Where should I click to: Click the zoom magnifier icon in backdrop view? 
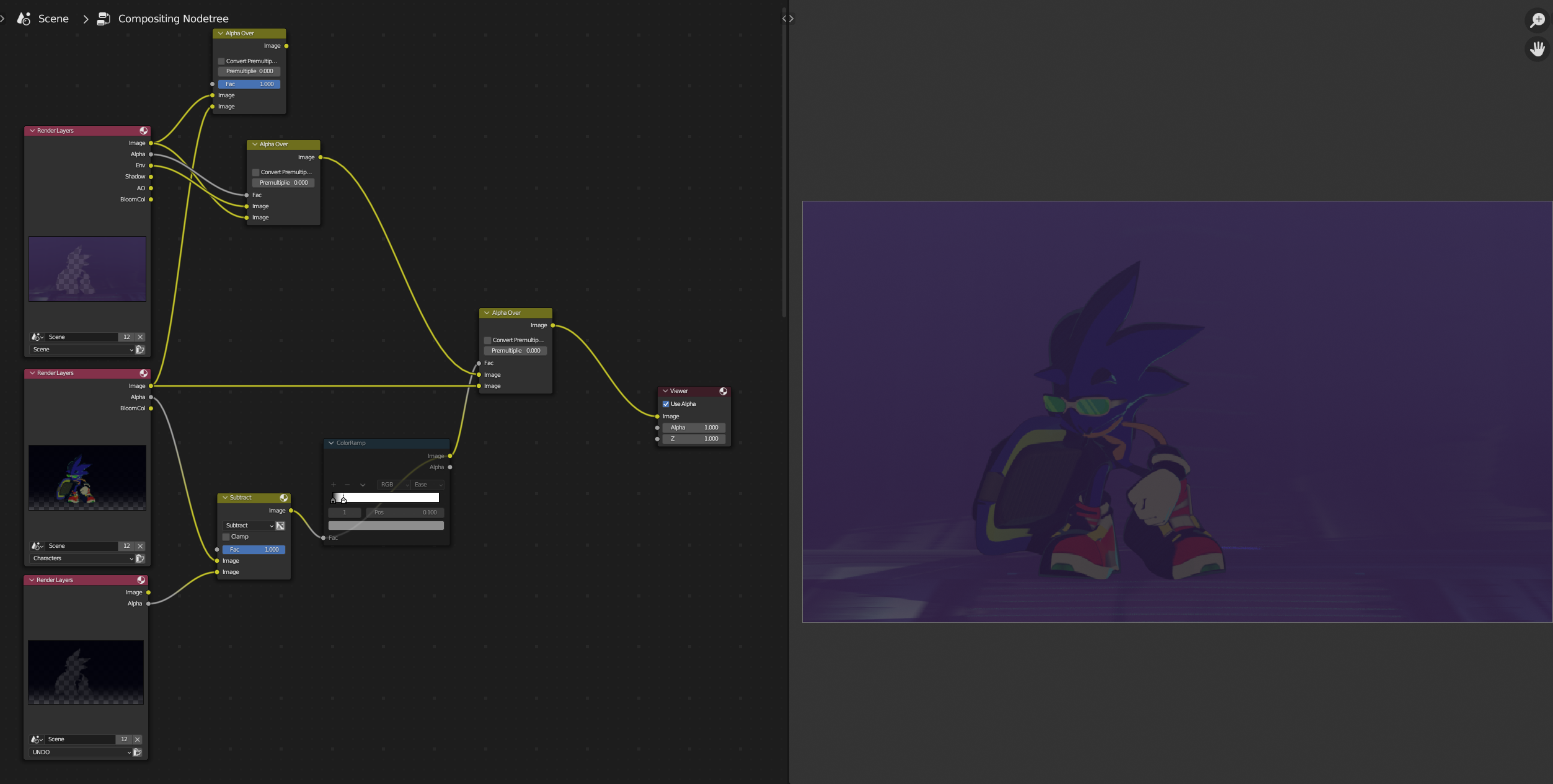[1538, 20]
